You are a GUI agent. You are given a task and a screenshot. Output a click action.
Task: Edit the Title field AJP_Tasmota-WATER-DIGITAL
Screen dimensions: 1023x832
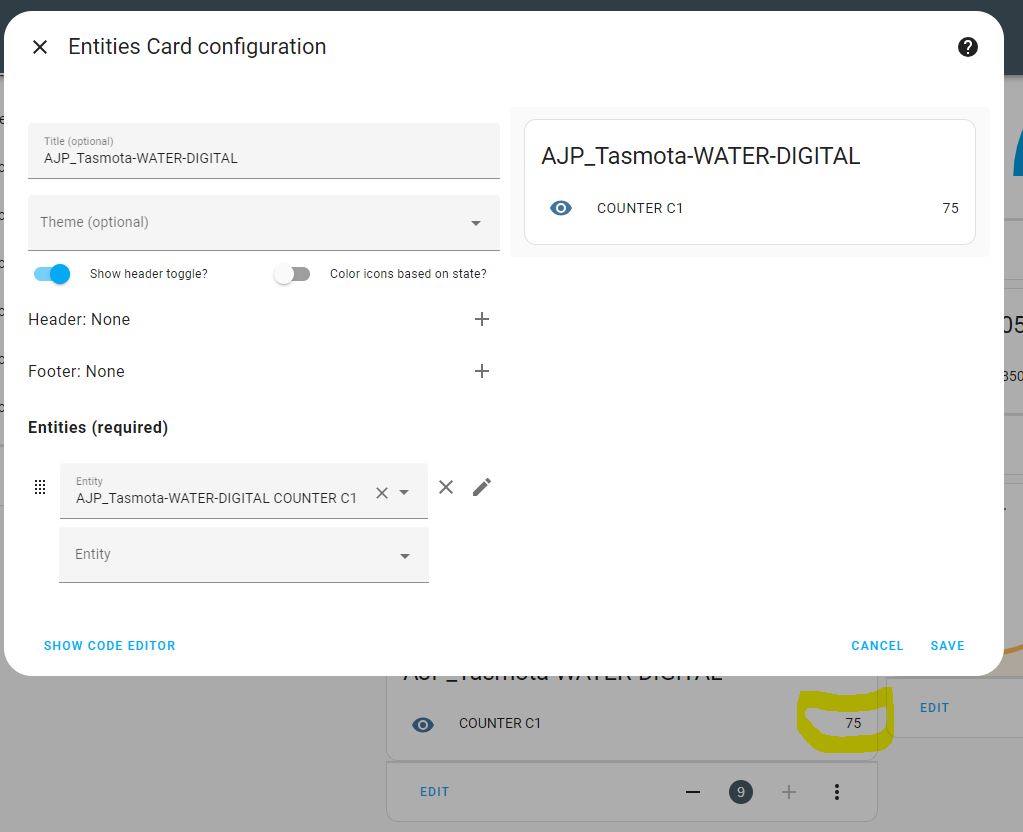pyautogui.click(x=264, y=151)
